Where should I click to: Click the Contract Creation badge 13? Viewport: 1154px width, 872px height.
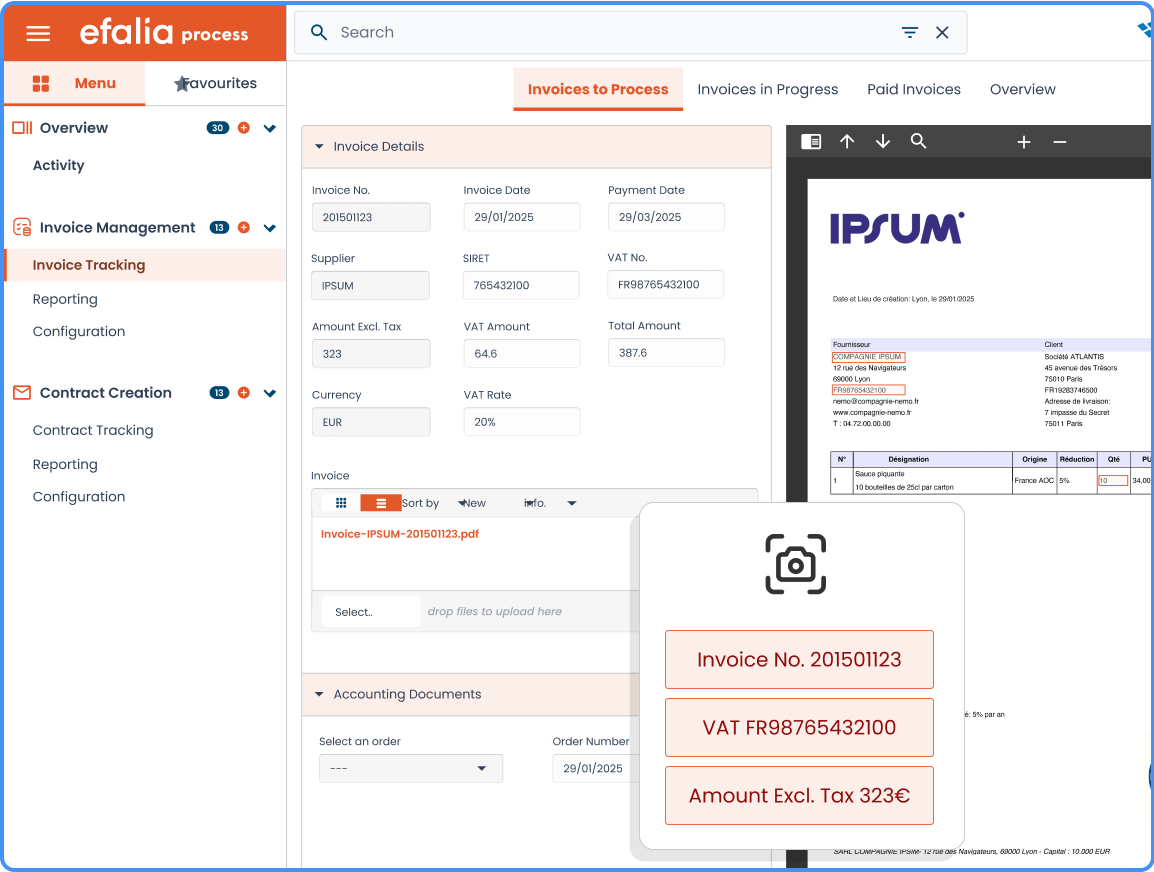click(219, 393)
